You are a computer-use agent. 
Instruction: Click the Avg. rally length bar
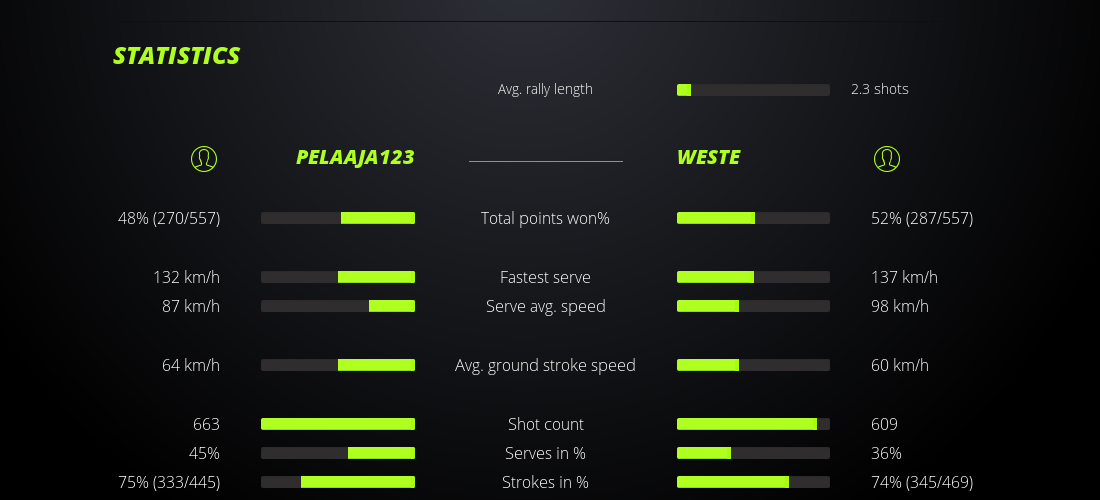[x=753, y=90]
